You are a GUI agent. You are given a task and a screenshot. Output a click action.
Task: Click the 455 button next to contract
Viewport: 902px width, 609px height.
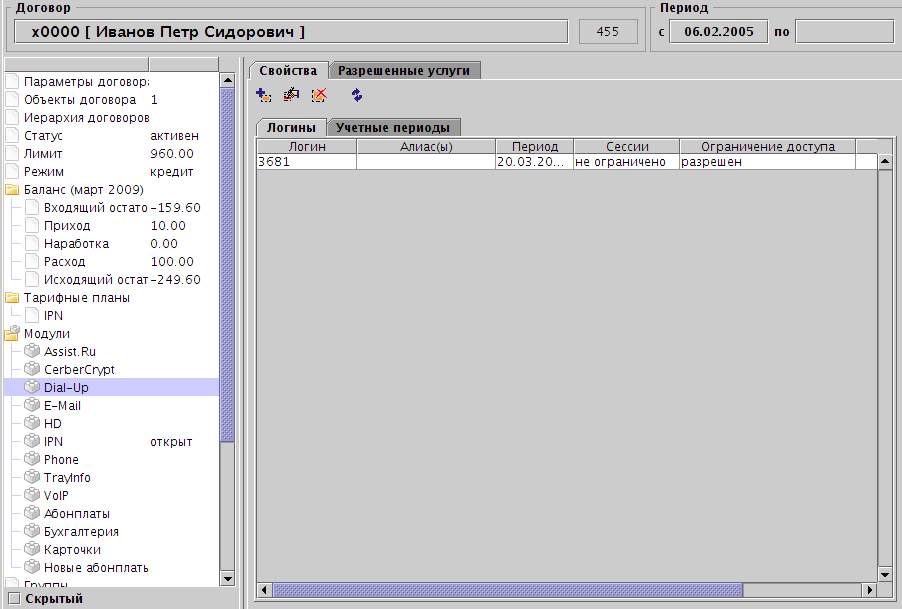607,31
